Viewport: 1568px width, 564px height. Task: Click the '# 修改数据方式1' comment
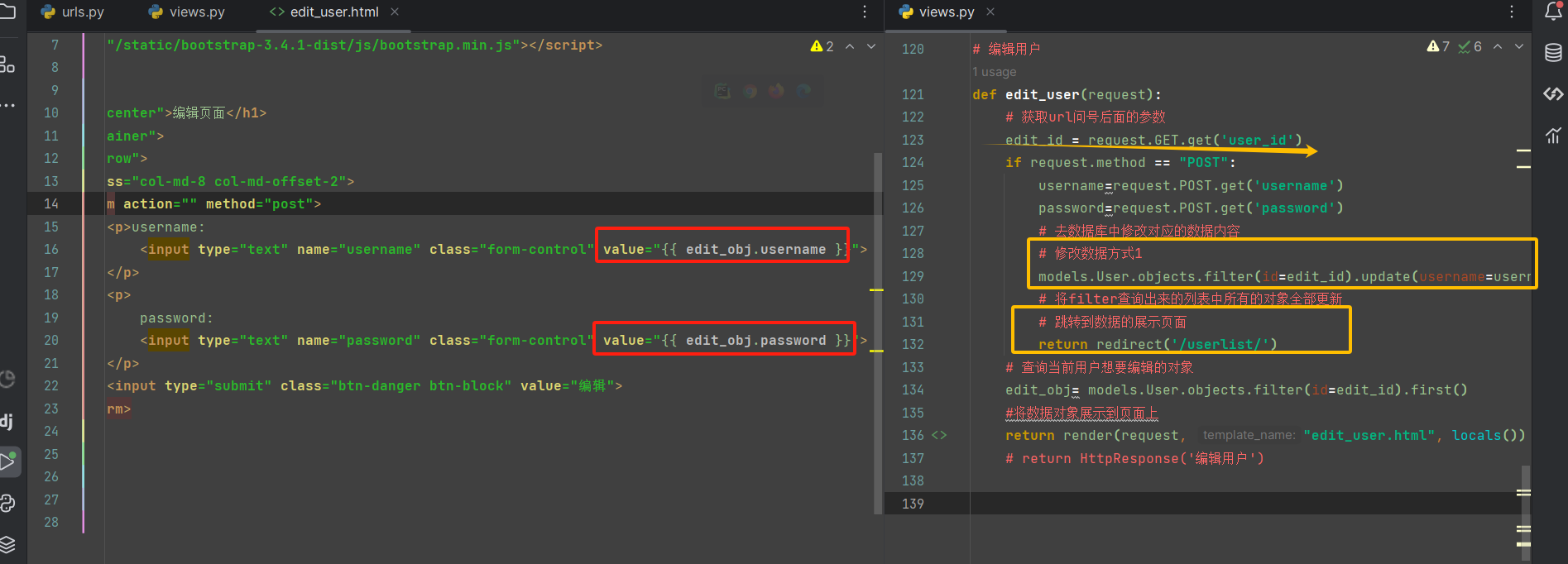(x=1090, y=253)
